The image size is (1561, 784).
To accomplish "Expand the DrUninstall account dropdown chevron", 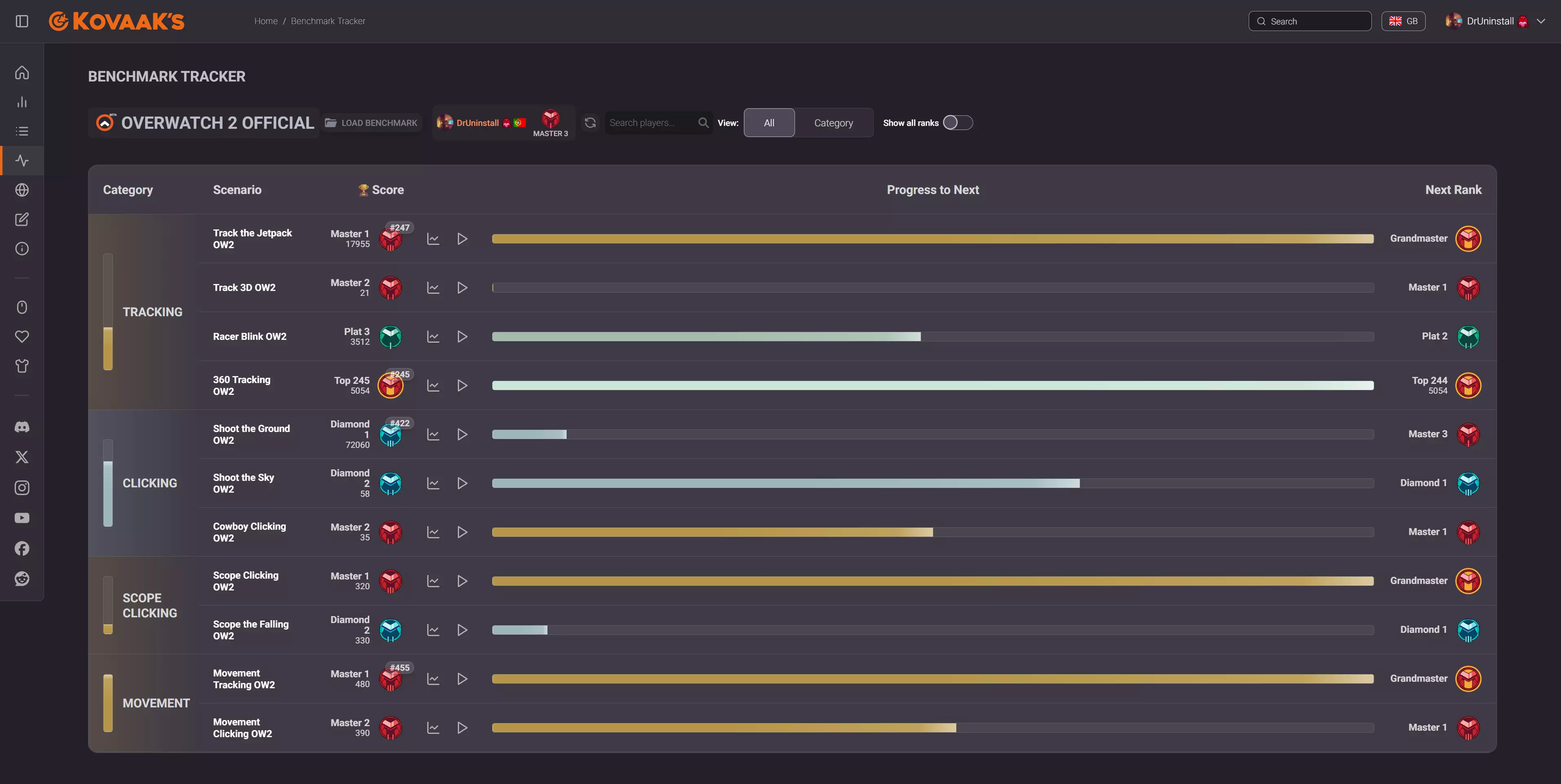I will [x=1541, y=21].
